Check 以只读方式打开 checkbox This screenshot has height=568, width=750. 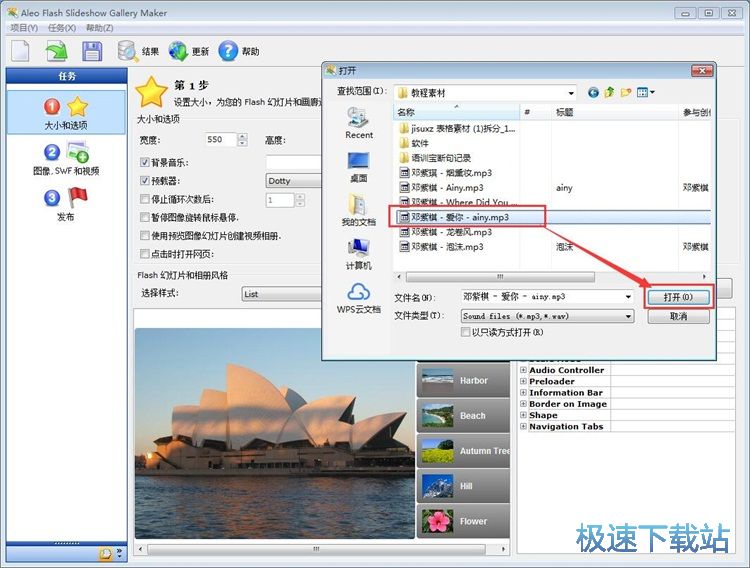pos(465,332)
